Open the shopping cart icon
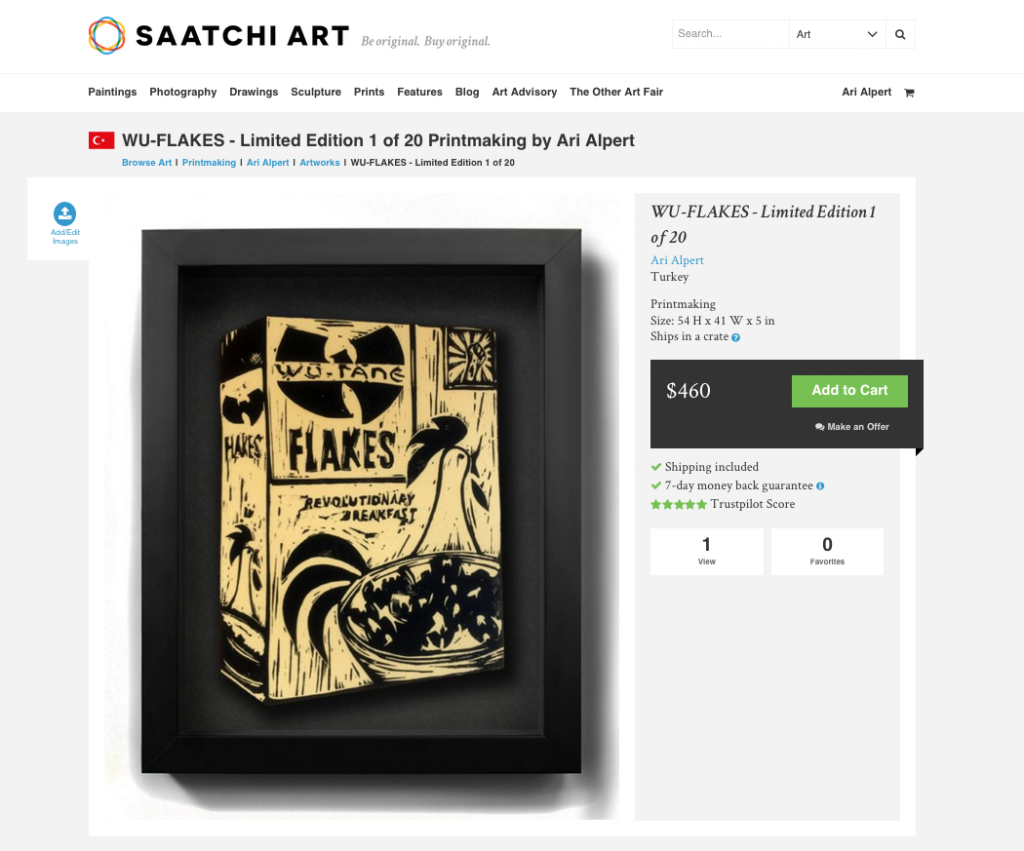The width and height of the screenshot is (1024, 851). click(x=908, y=93)
